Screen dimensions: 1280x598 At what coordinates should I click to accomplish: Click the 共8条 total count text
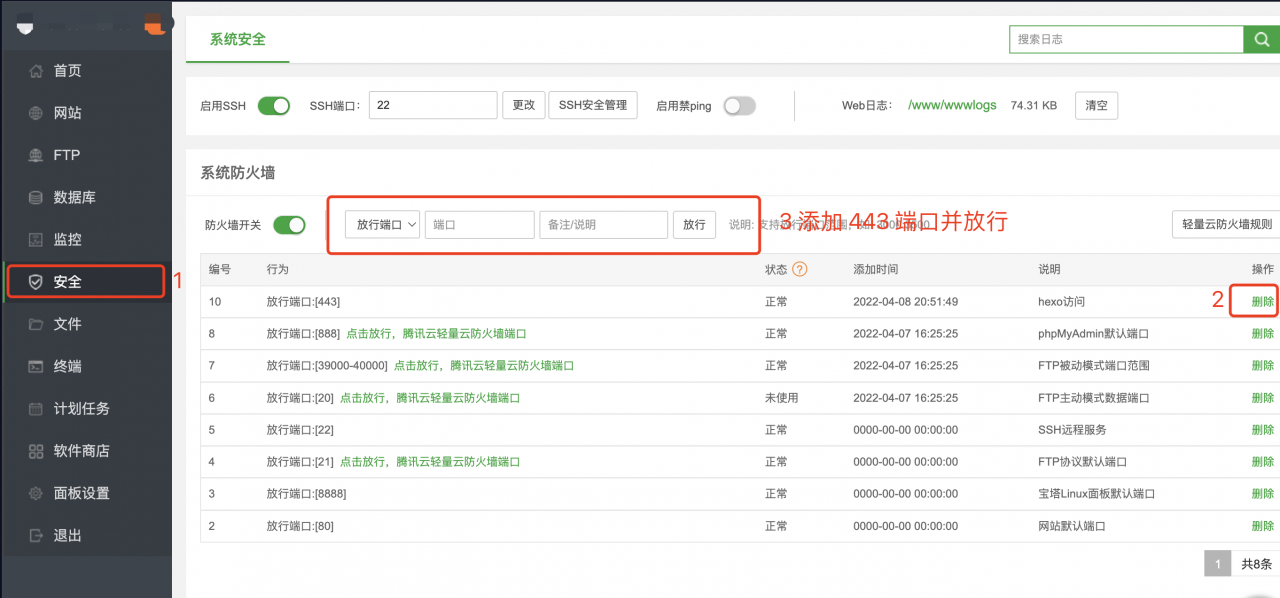1256,563
